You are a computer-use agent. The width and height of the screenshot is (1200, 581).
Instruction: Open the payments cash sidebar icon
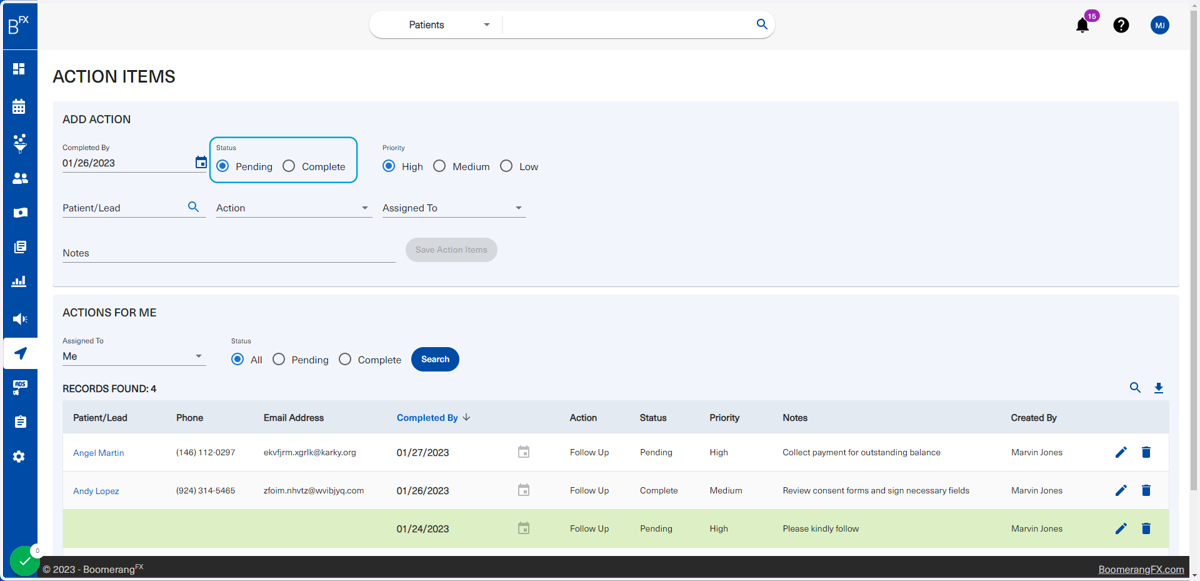click(19, 213)
